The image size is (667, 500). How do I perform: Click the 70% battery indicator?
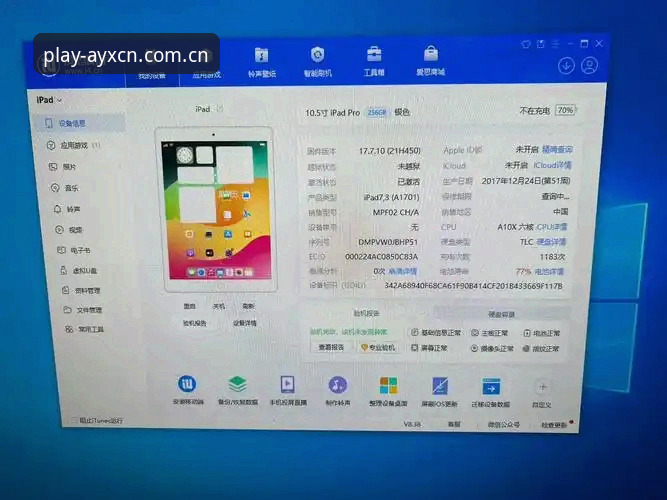(565, 110)
